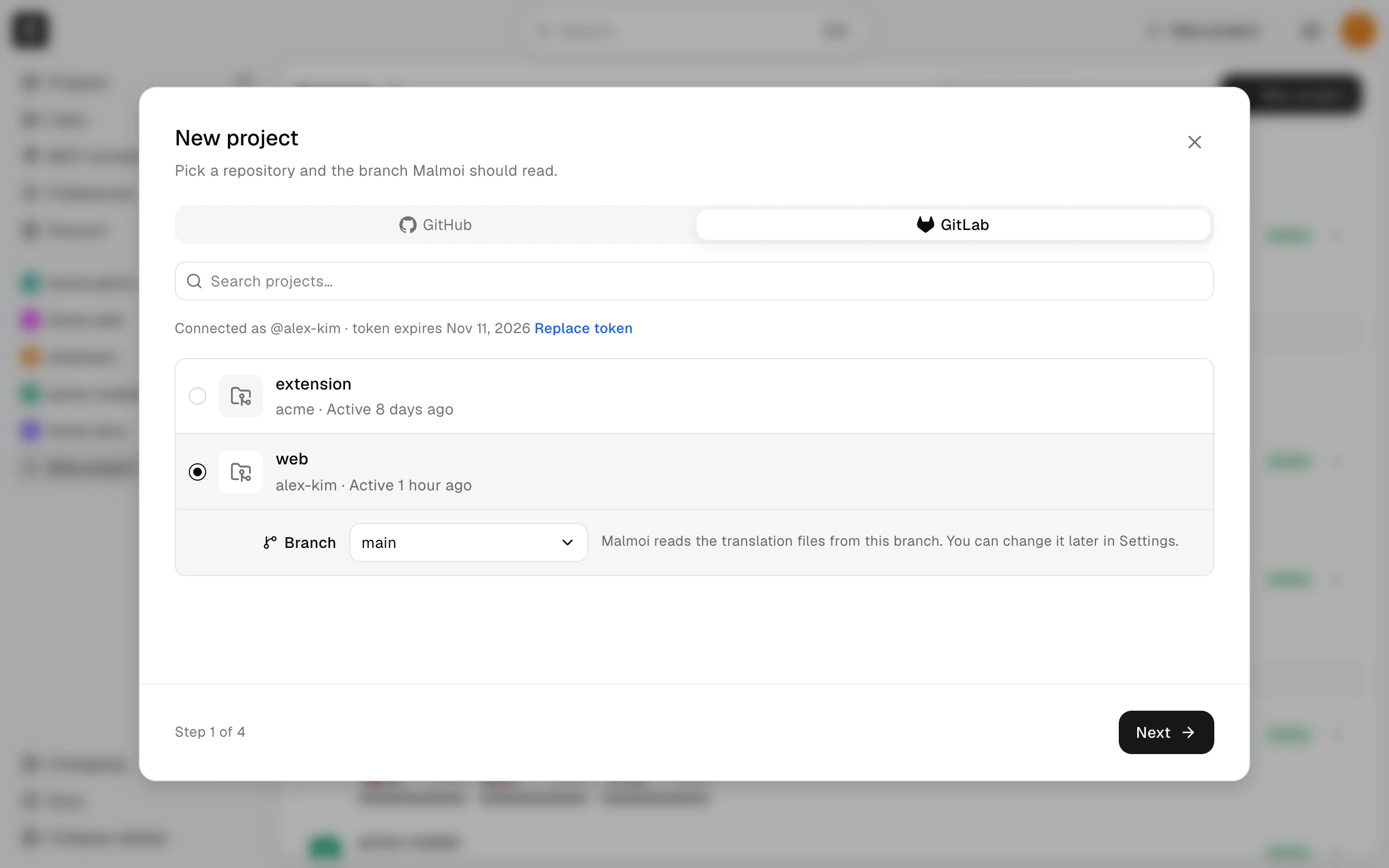The image size is (1389, 868).
Task: Open the Replace token link
Action: tap(583, 328)
